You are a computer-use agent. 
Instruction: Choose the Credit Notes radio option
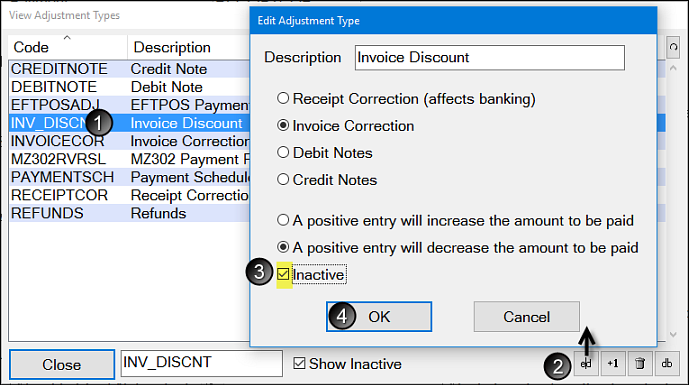click(283, 180)
